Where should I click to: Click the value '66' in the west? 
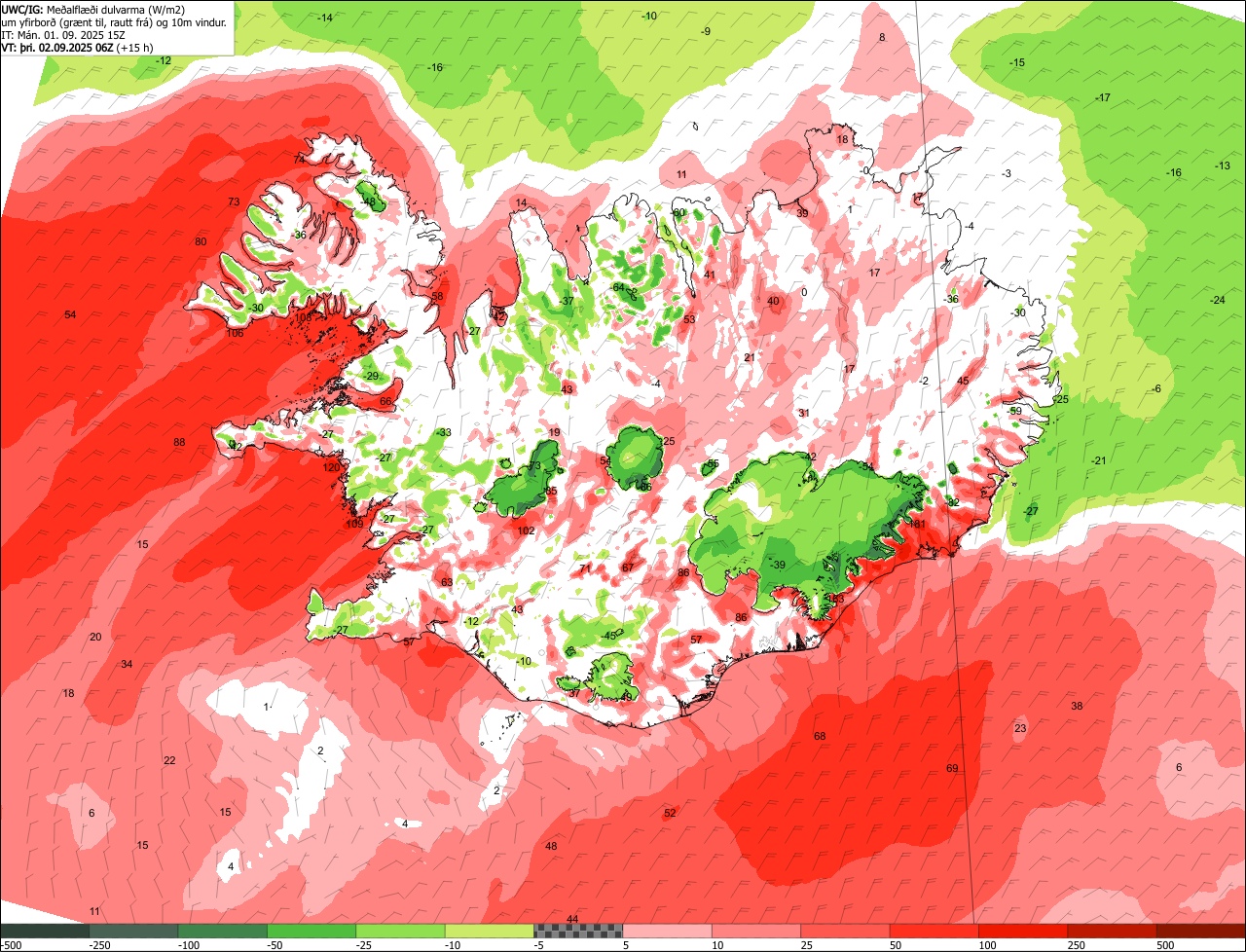(385, 401)
